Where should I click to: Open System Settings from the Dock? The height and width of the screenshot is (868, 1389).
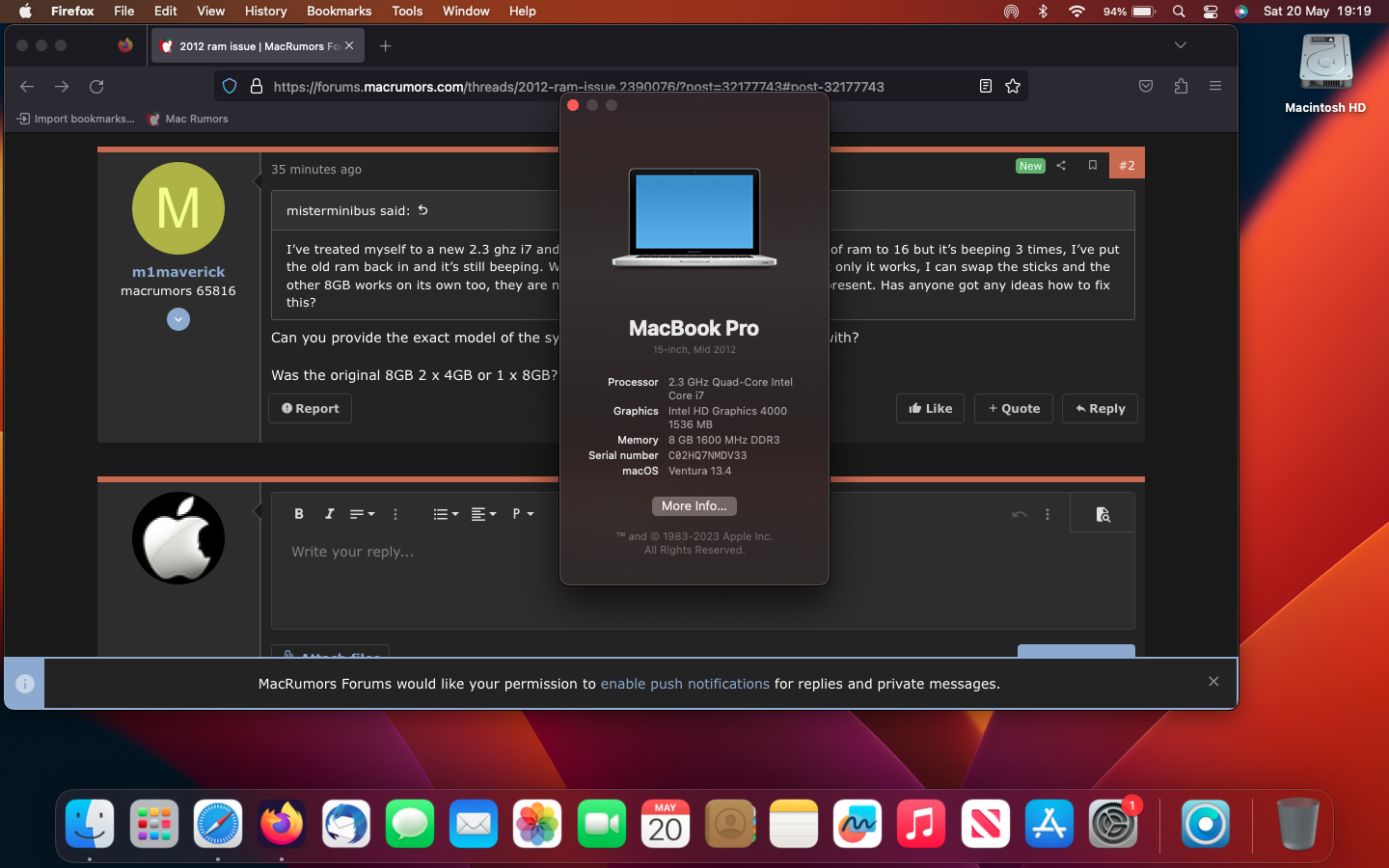coord(1113,825)
